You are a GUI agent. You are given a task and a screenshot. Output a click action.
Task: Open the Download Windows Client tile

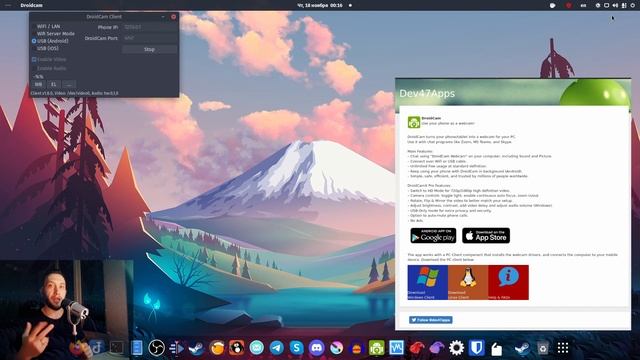[x=427, y=282]
